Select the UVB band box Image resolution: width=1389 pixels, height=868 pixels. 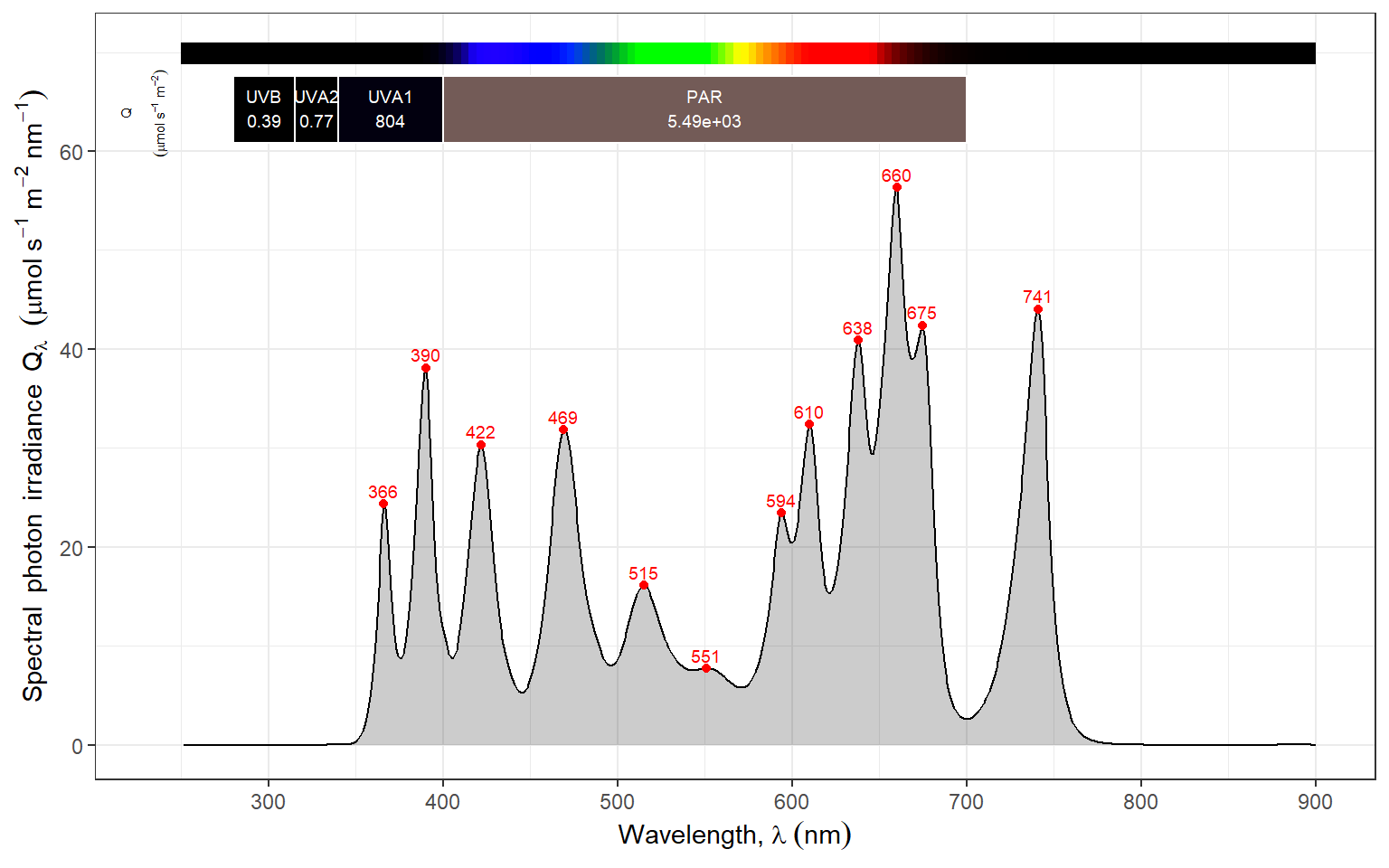pyautogui.click(x=263, y=109)
